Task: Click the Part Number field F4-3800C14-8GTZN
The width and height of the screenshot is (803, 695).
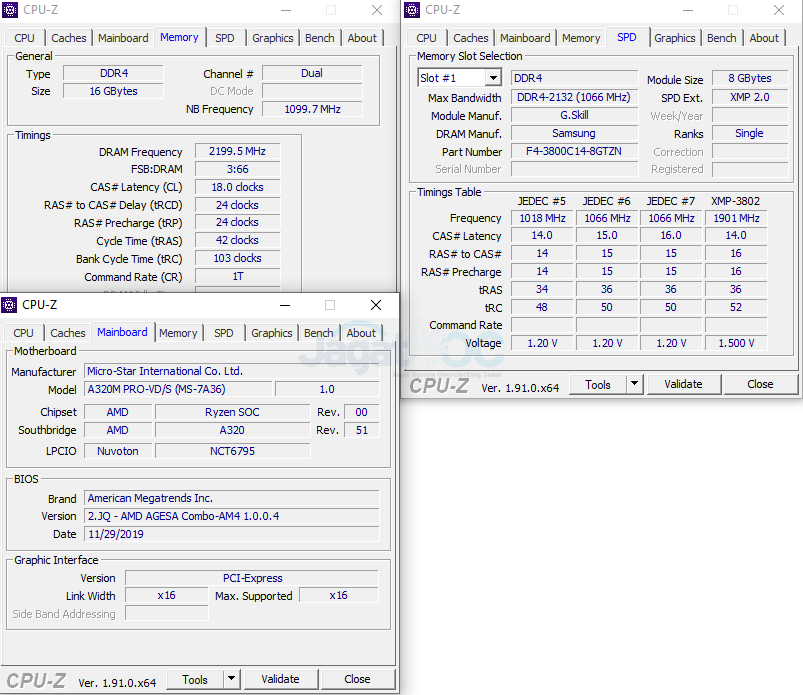Action: click(573, 152)
